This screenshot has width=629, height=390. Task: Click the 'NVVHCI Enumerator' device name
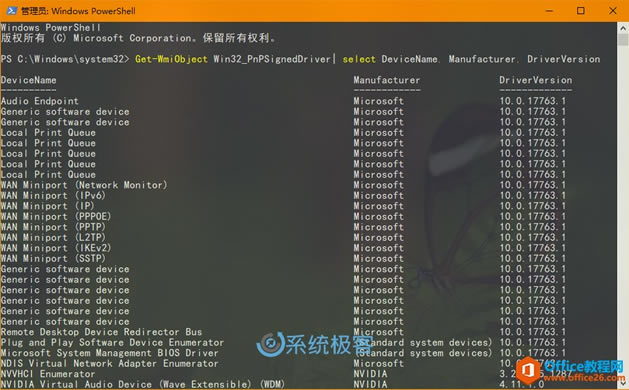[48, 374]
